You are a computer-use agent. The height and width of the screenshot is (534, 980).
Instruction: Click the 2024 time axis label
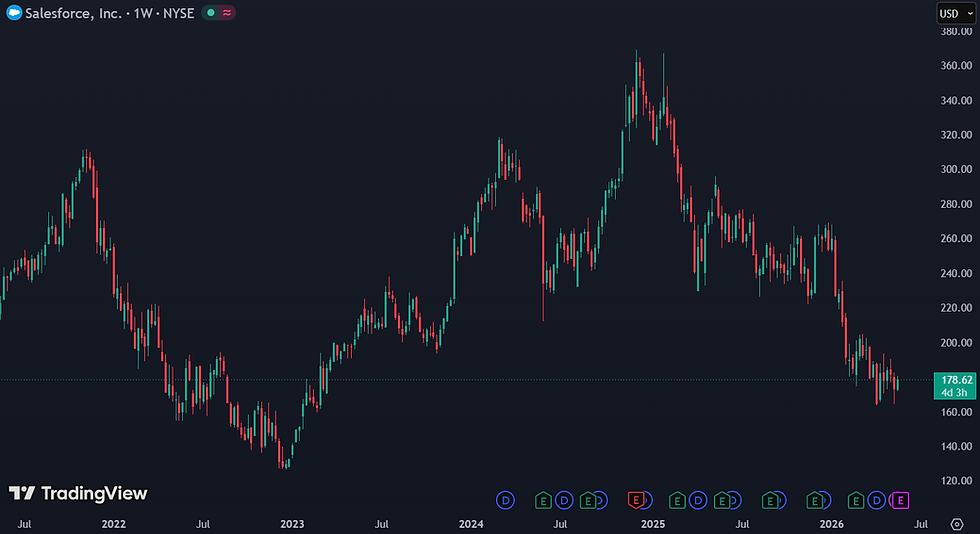click(x=471, y=524)
